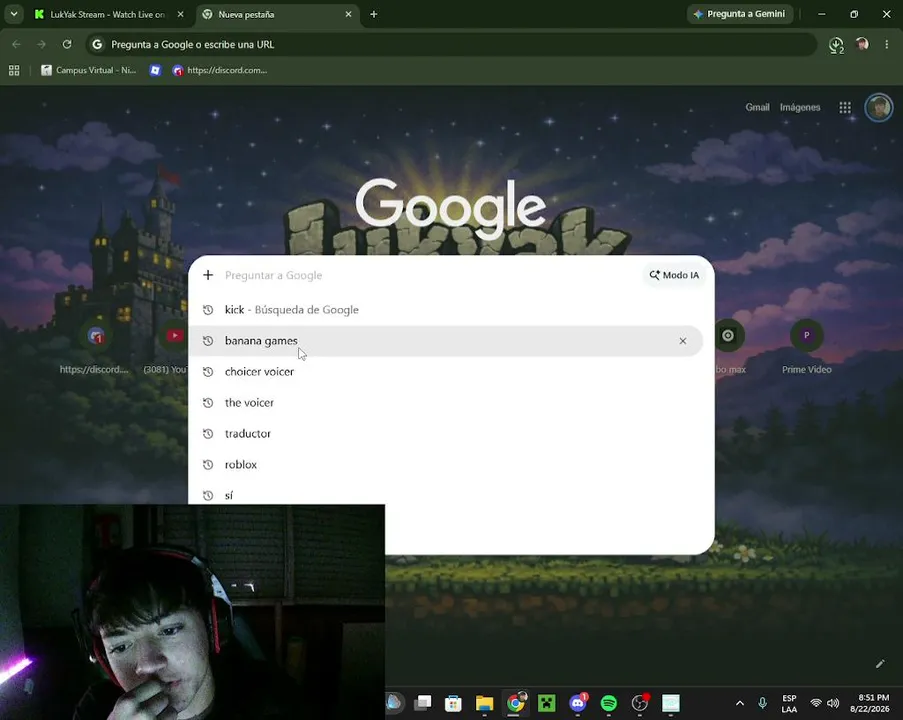Open the light teal window taskbar app
Image resolution: width=903 pixels, height=720 pixels.
pyautogui.click(x=671, y=703)
